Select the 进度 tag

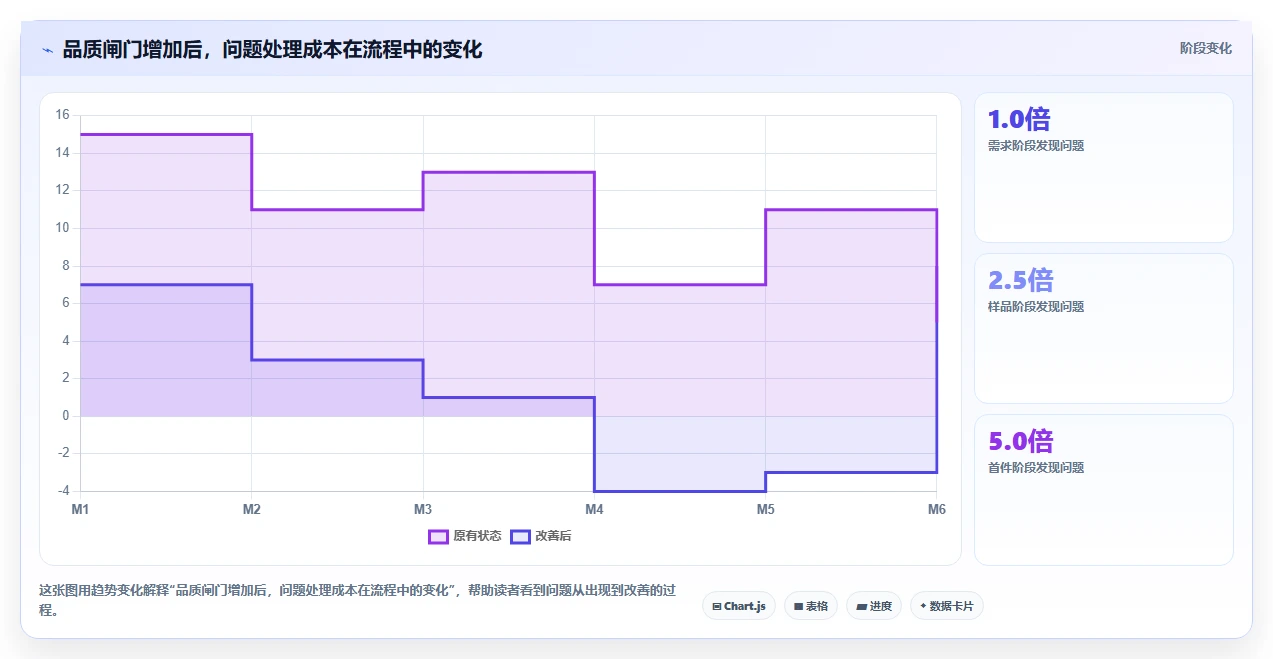[874, 606]
